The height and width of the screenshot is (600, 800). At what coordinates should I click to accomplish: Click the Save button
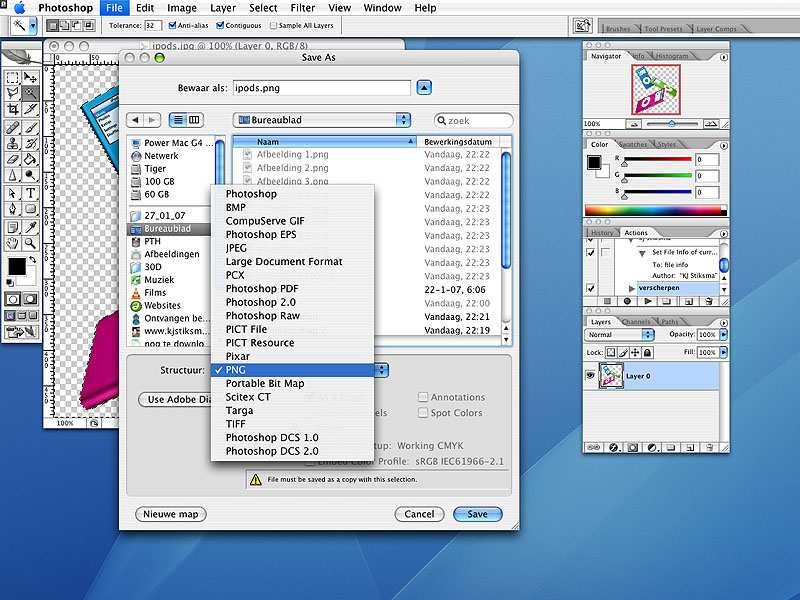point(477,514)
